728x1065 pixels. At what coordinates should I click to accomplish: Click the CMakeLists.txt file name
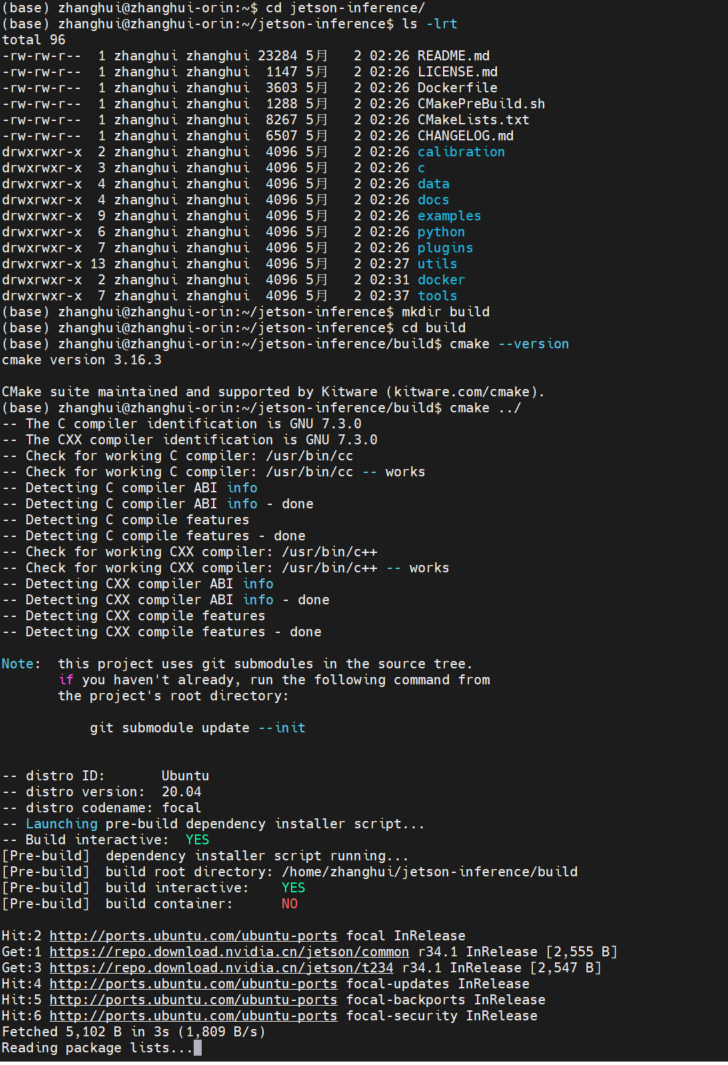pos(473,120)
